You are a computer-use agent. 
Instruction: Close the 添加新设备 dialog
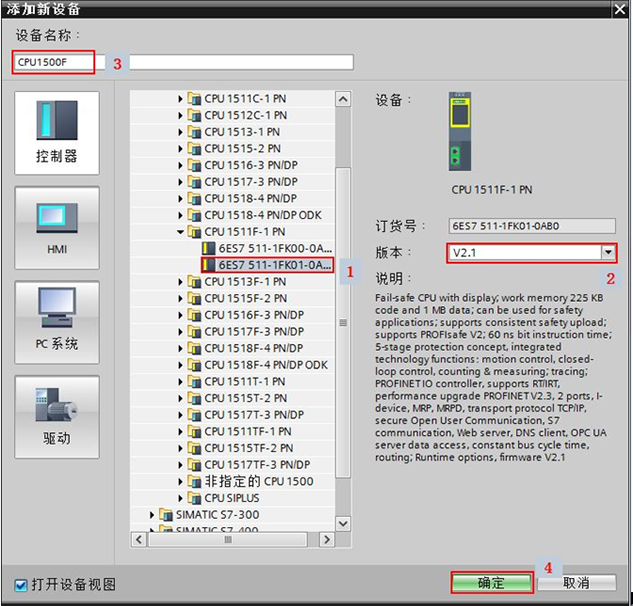(x=620, y=9)
